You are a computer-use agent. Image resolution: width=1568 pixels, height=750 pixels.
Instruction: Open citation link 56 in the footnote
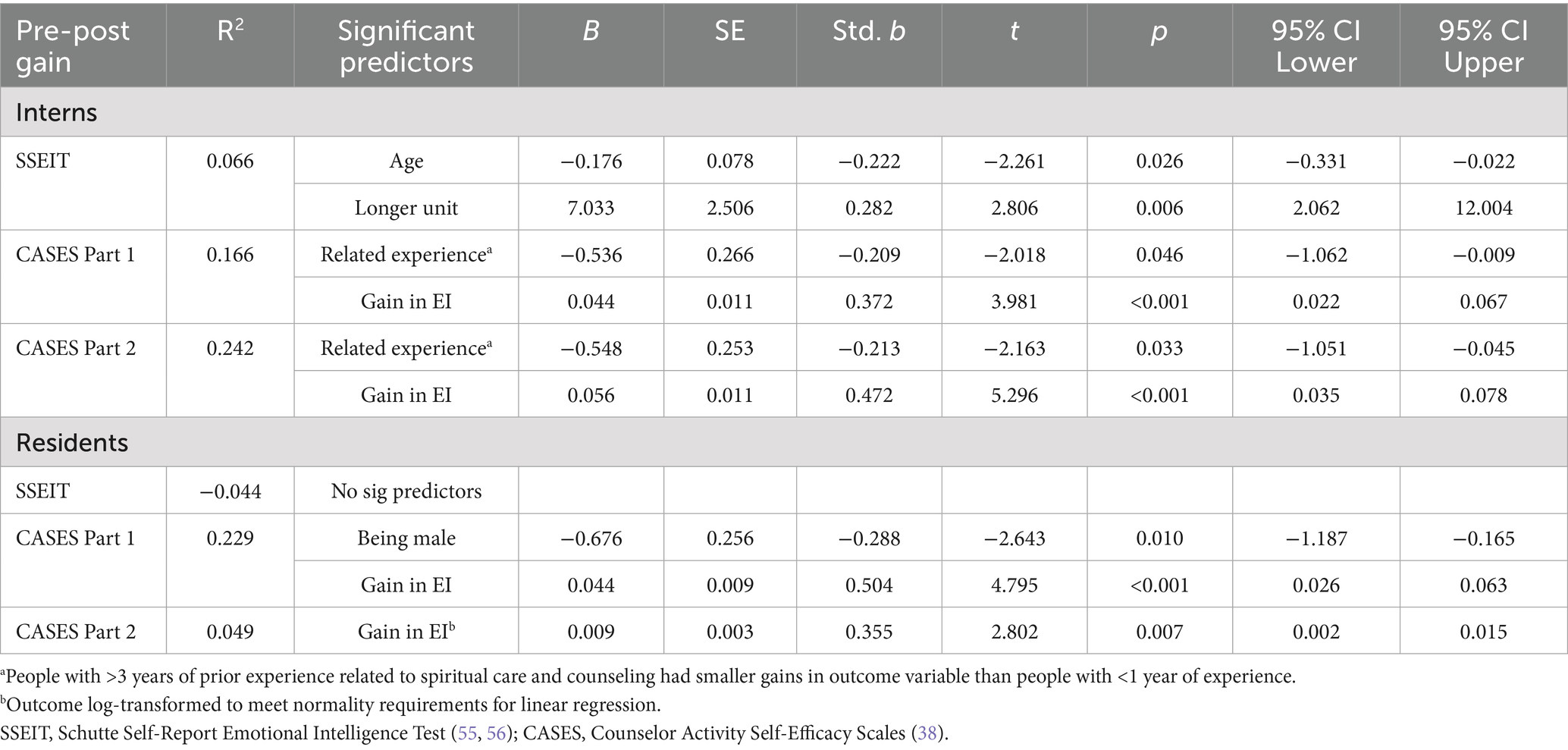pyautogui.click(x=496, y=733)
